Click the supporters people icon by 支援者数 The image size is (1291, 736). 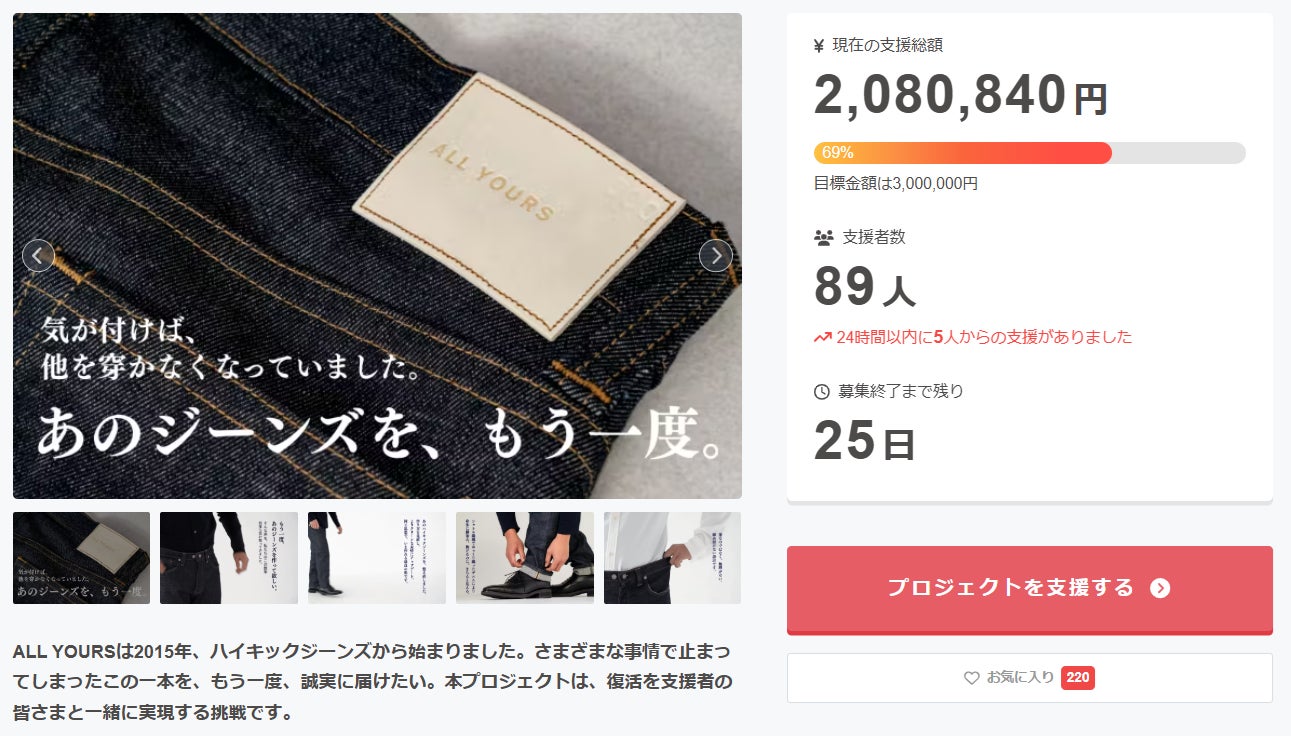point(824,238)
